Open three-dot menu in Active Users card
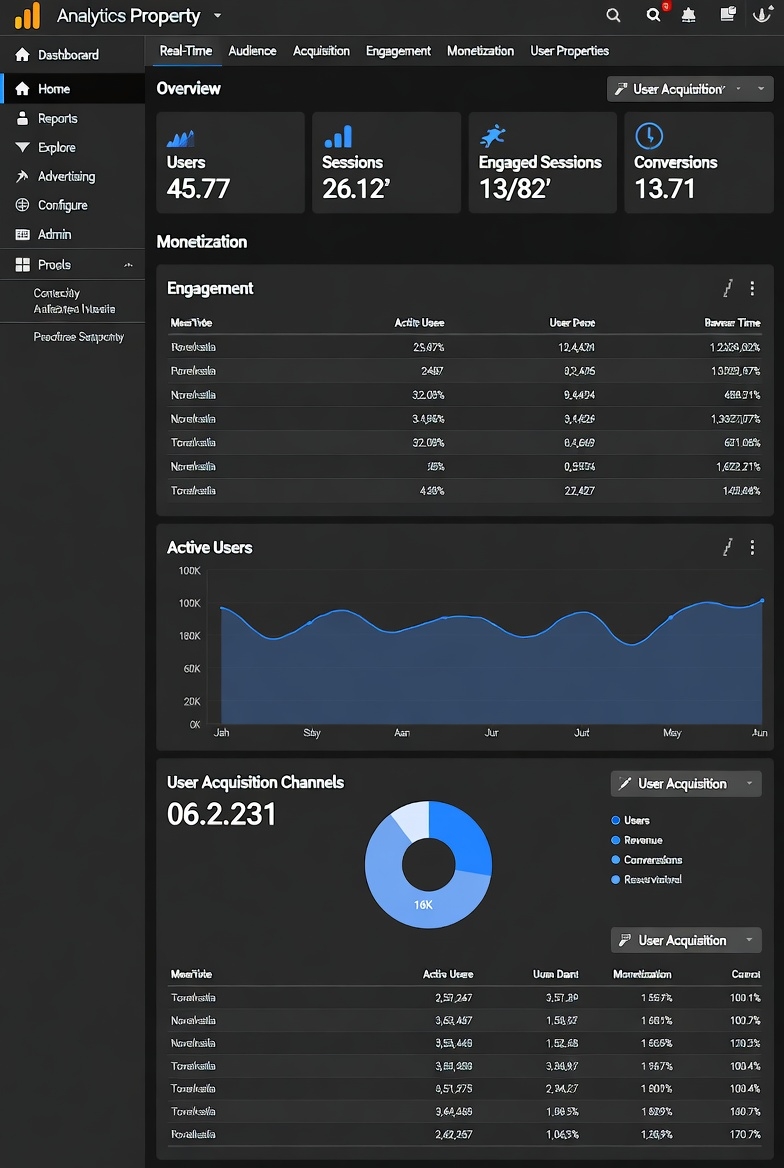 (752, 547)
